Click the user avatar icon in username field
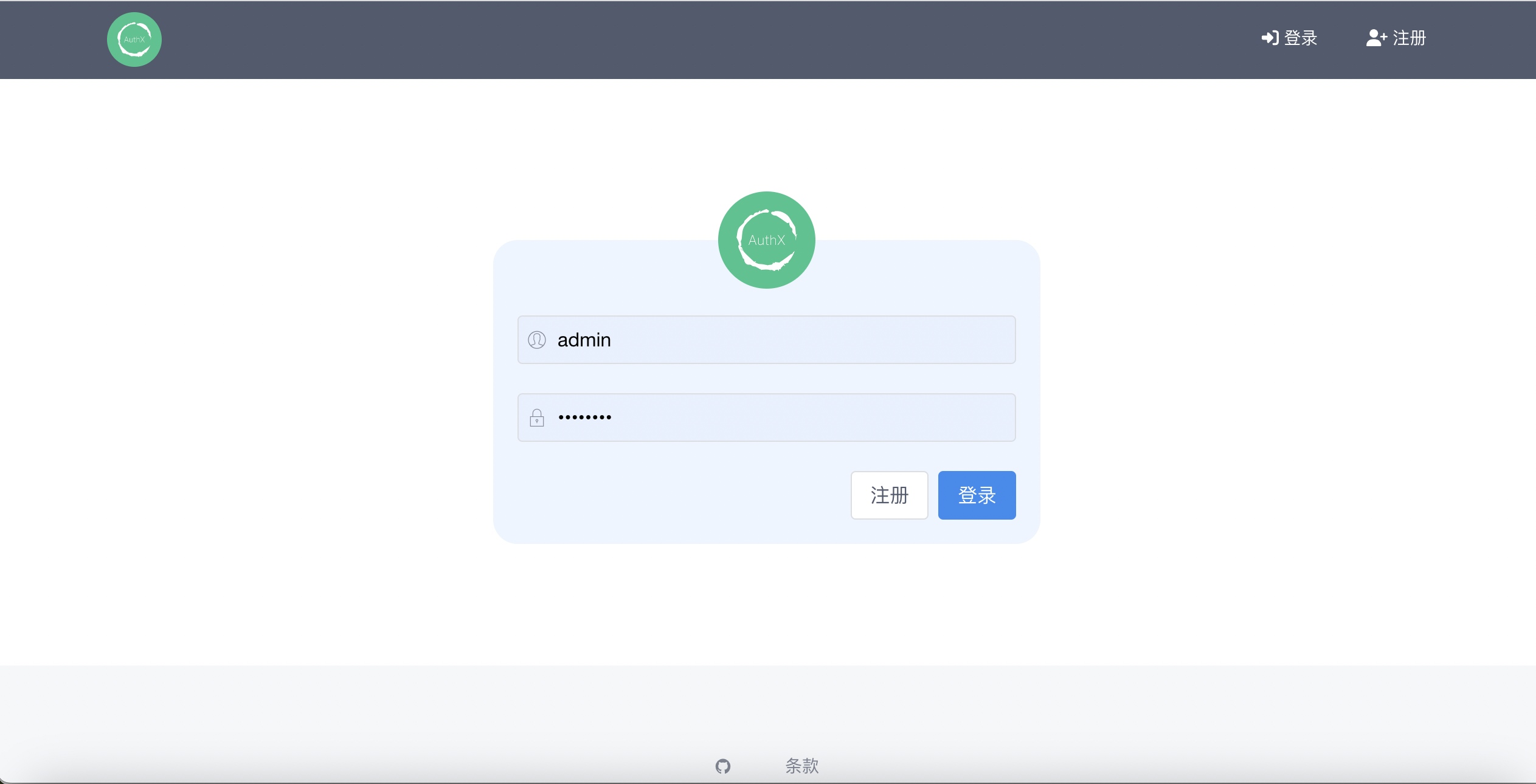The height and width of the screenshot is (784, 1536). pos(536,340)
